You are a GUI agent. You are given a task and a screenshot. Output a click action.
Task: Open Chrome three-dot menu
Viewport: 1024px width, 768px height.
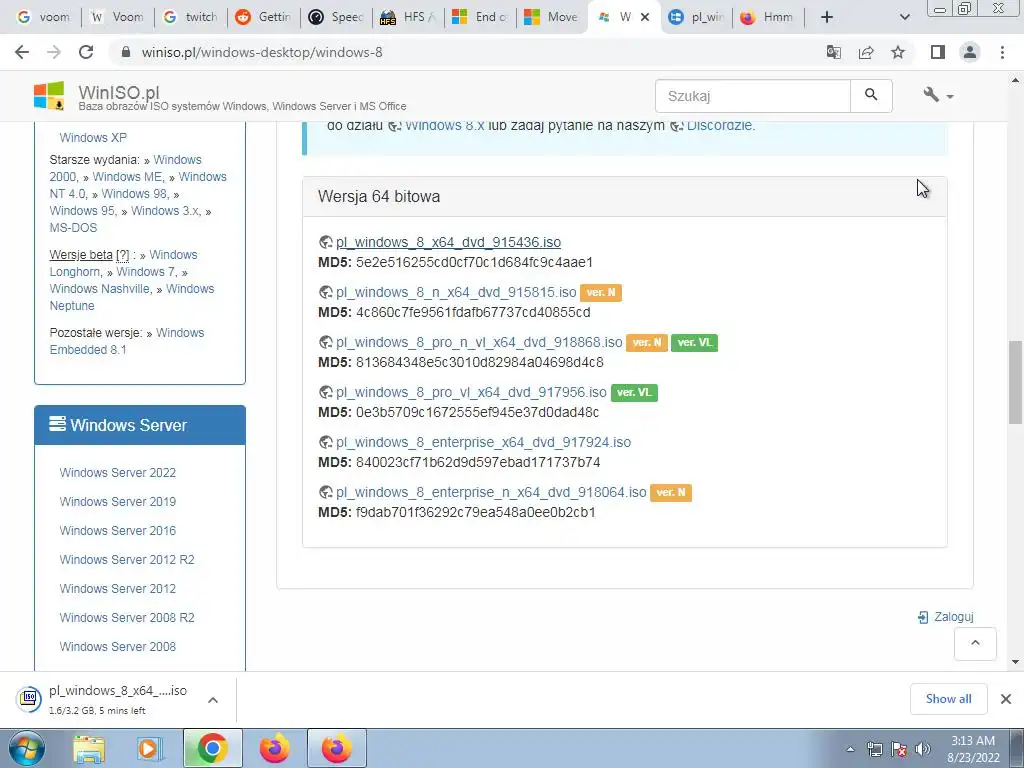pos(1002,52)
